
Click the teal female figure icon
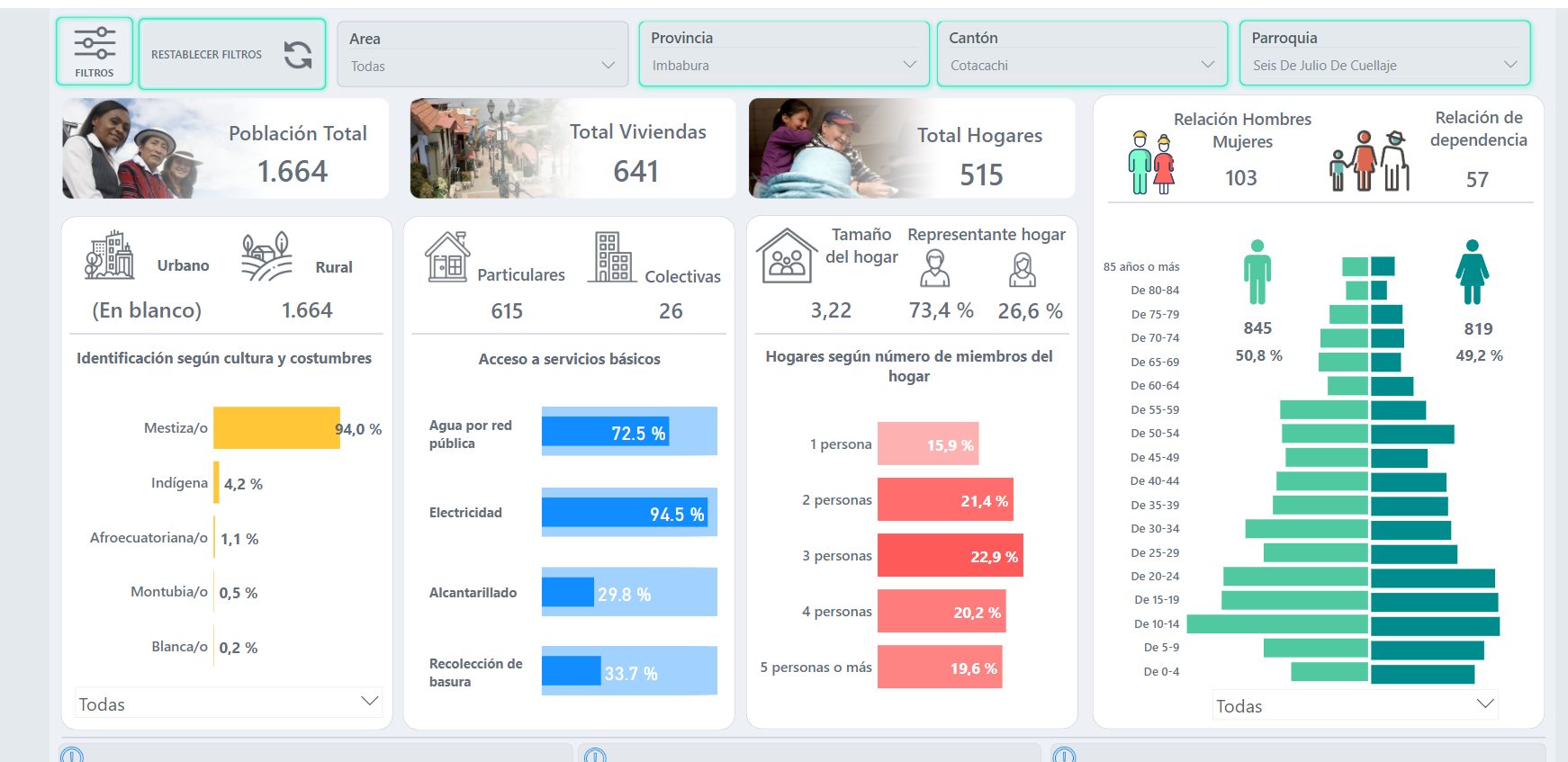pyautogui.click(x=1472, y=272)
